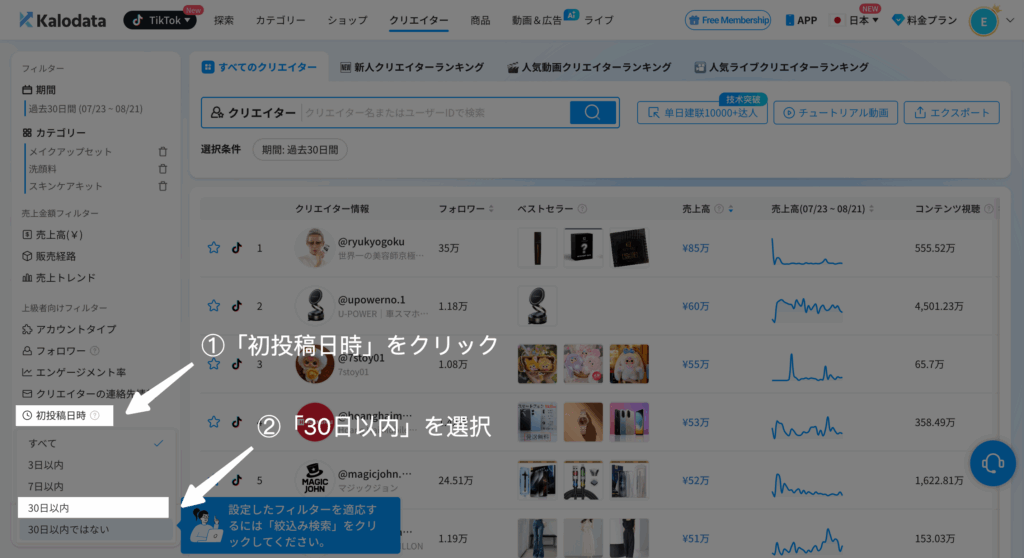The image size is (1024, 558).
Task: Click the エクスポート button
Action: click(x=952, y=112)
